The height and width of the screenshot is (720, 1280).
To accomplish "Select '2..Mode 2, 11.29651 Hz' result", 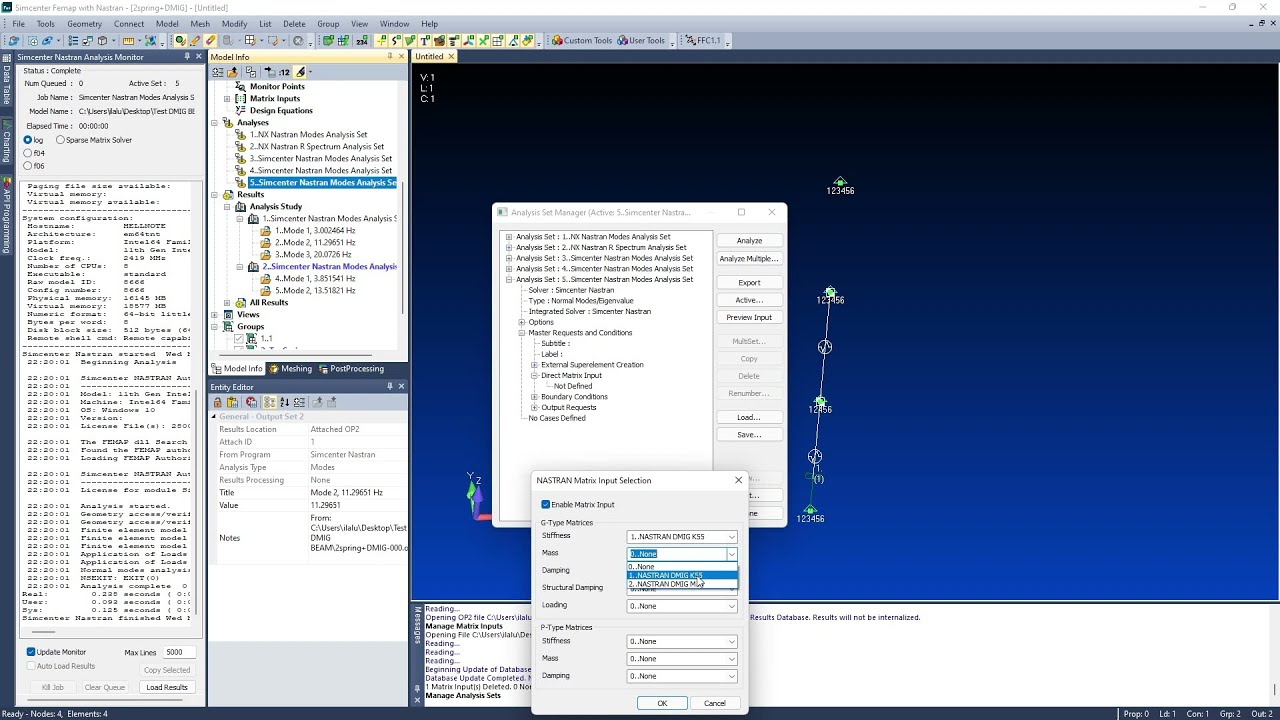I will tap(315, 242).
